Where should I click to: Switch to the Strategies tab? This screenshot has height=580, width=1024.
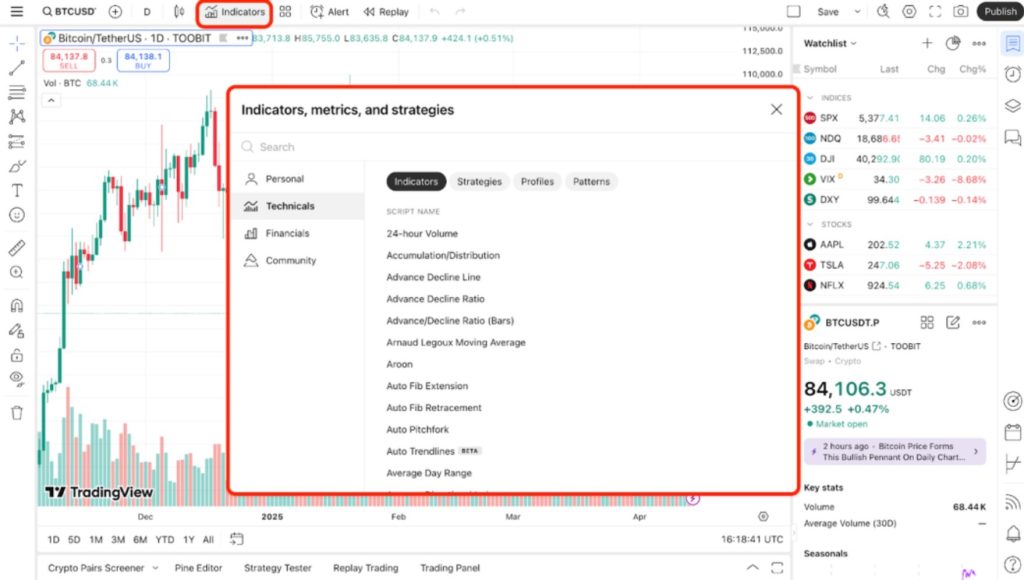coord(479,182)
